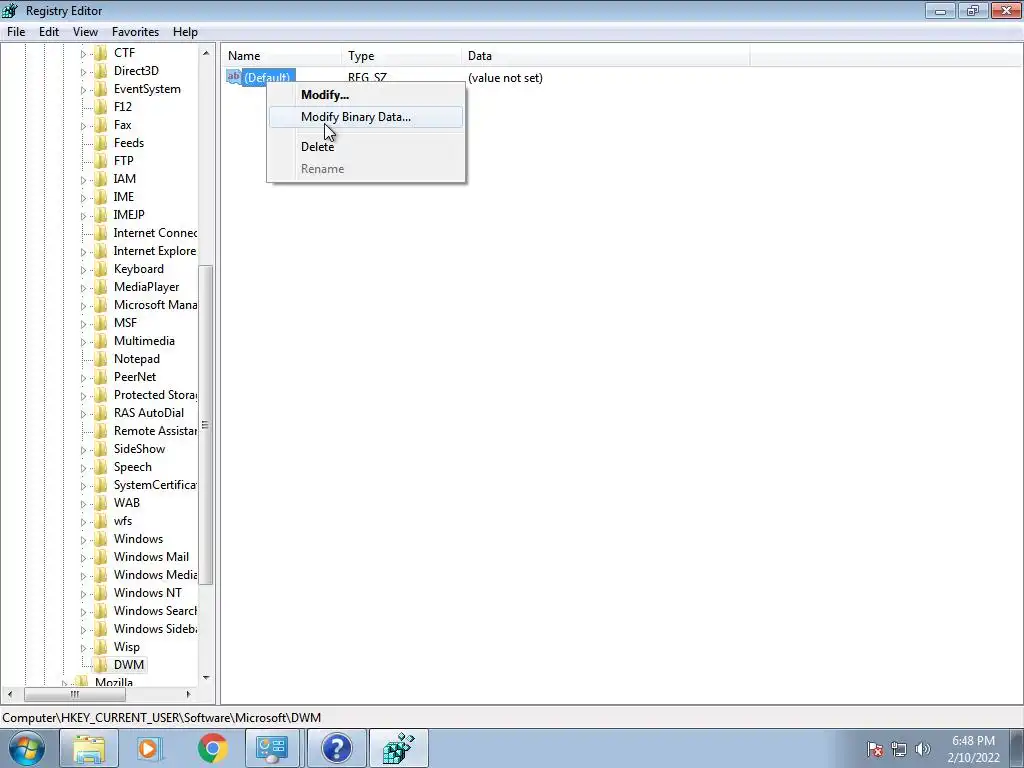Choose Modify... in the context menu

coord(366,95)
